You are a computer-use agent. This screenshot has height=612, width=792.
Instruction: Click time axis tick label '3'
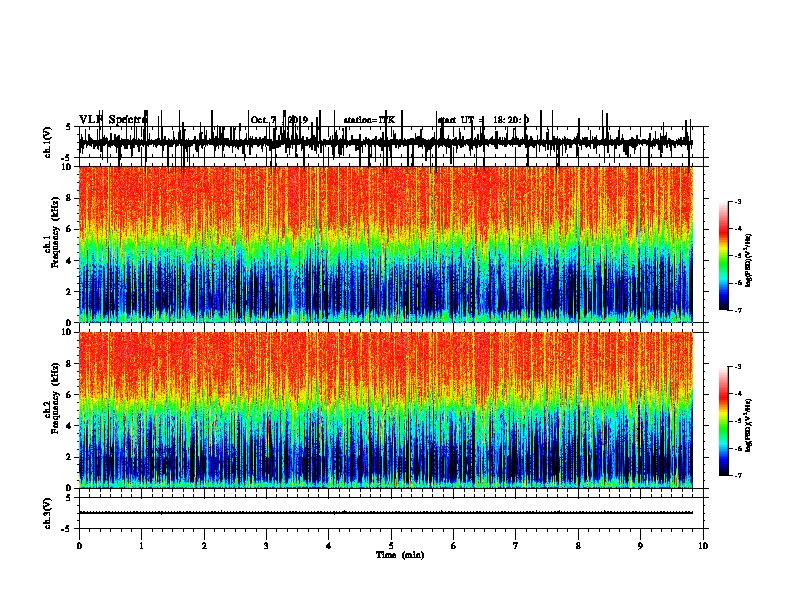tap(266, 546)
